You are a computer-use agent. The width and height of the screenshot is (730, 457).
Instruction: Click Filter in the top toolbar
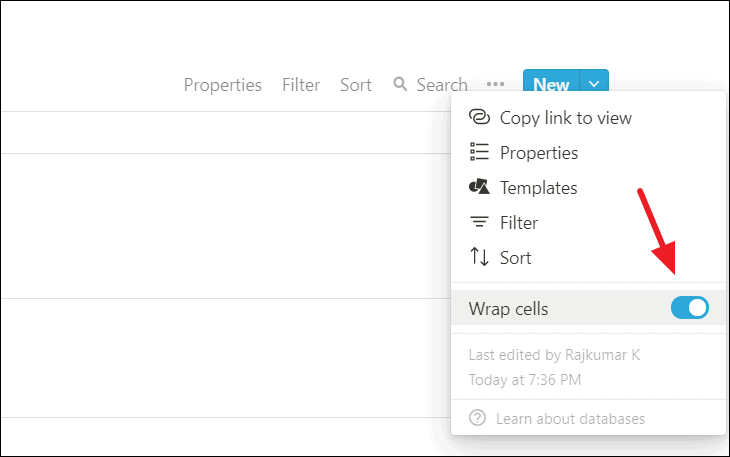tap(301, 85)
